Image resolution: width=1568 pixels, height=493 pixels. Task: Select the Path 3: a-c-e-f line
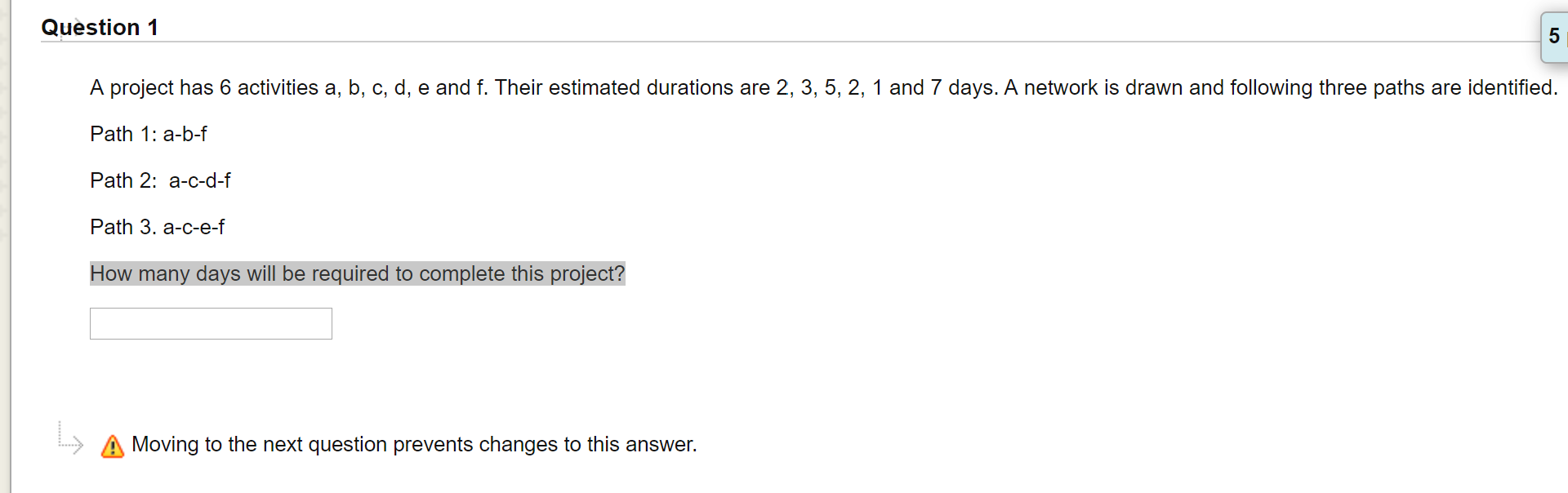click(x=157, y=227)
